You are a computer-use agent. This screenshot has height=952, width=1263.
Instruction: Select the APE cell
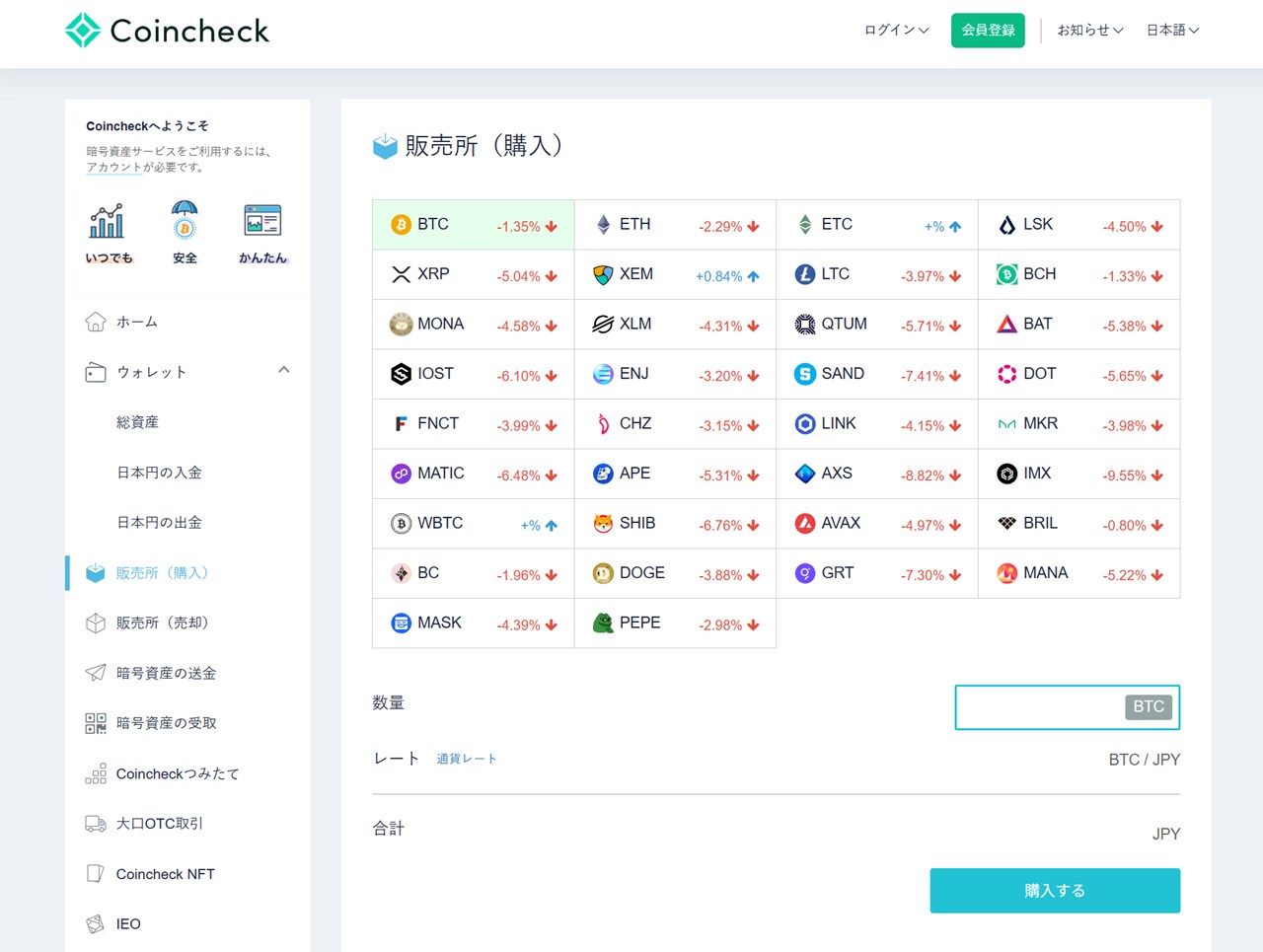pos(675,474)
